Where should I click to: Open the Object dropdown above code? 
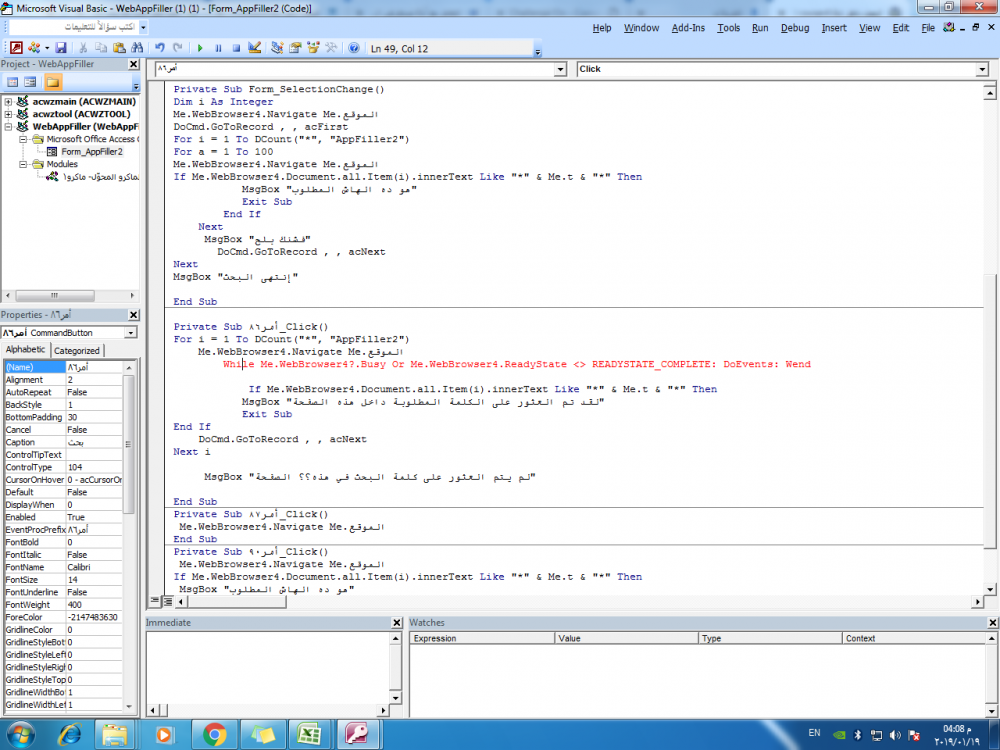[x=560, y=69]
